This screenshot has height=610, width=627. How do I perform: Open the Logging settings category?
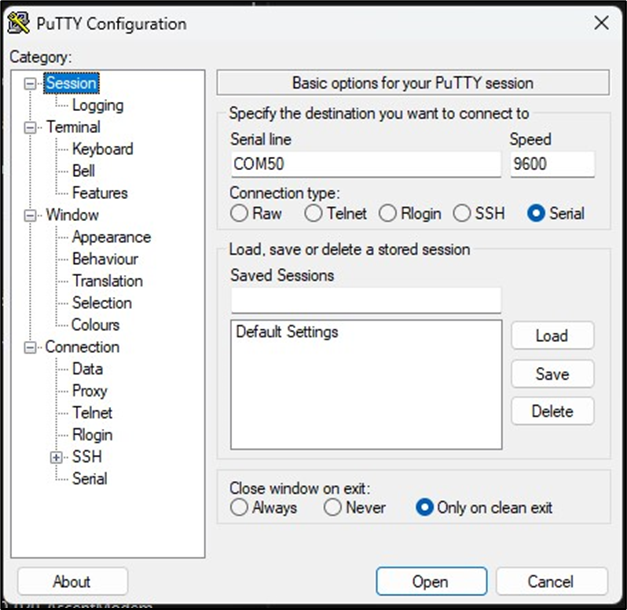(97, 105)
